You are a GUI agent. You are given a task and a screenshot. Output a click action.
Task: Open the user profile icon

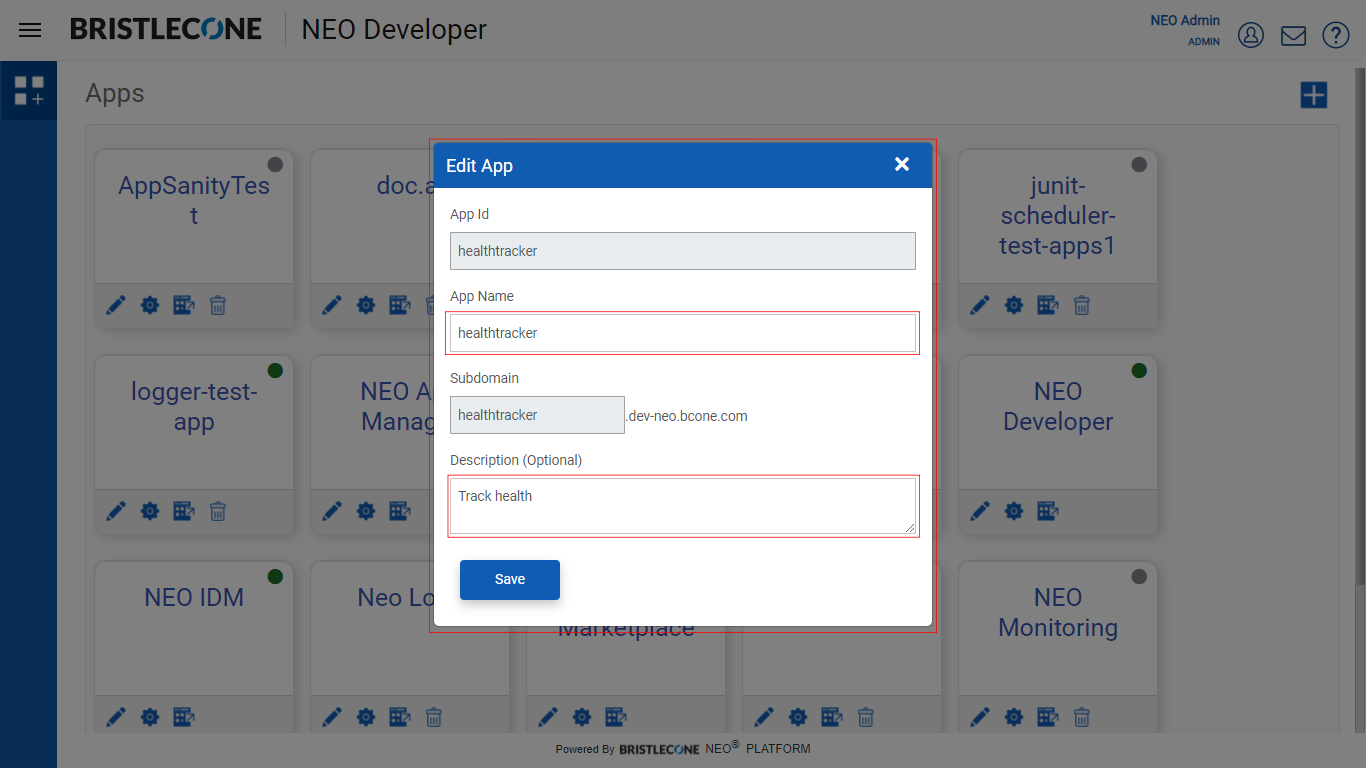[1251, 35]
